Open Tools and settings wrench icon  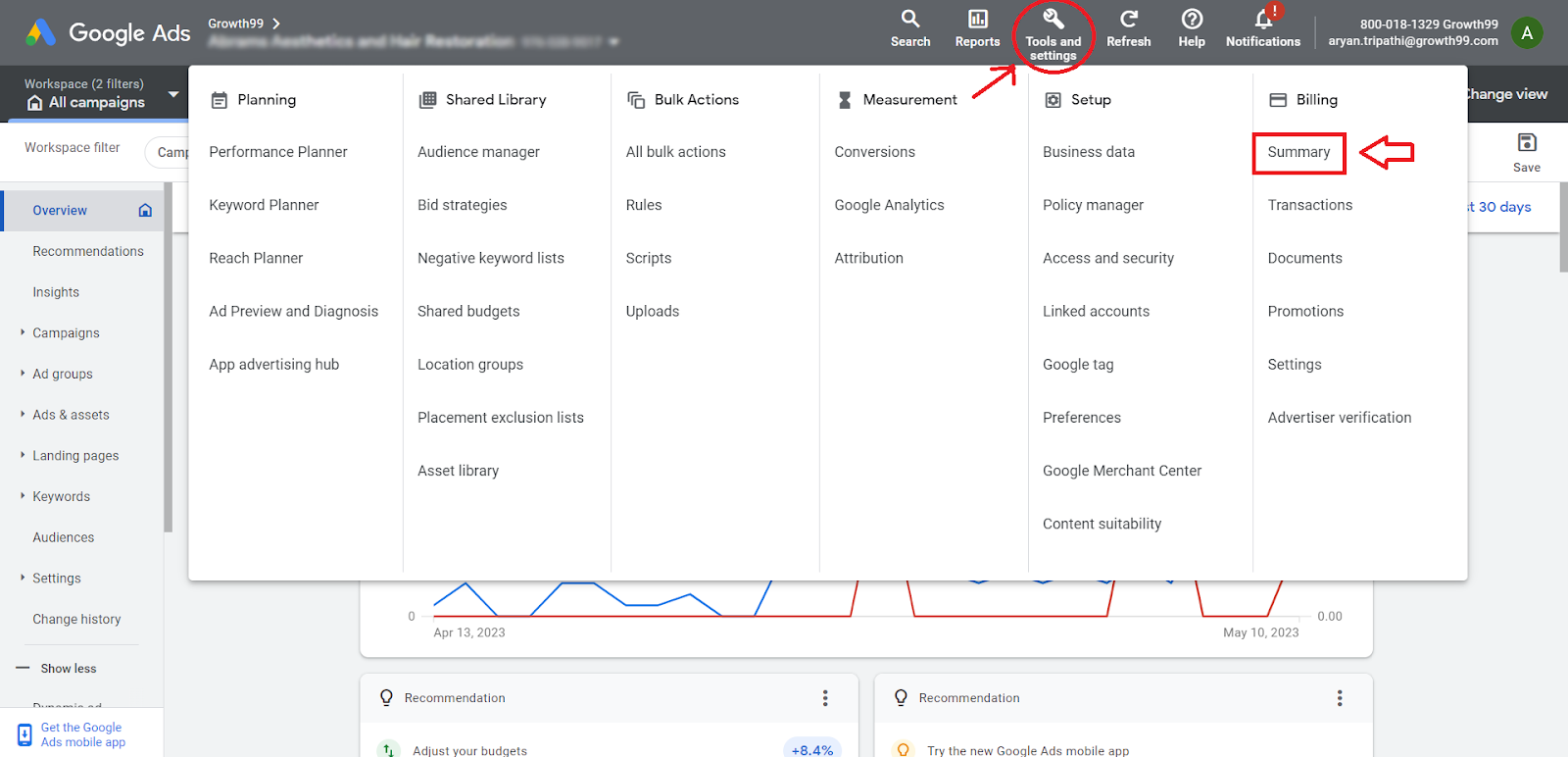pos(1053,19)
